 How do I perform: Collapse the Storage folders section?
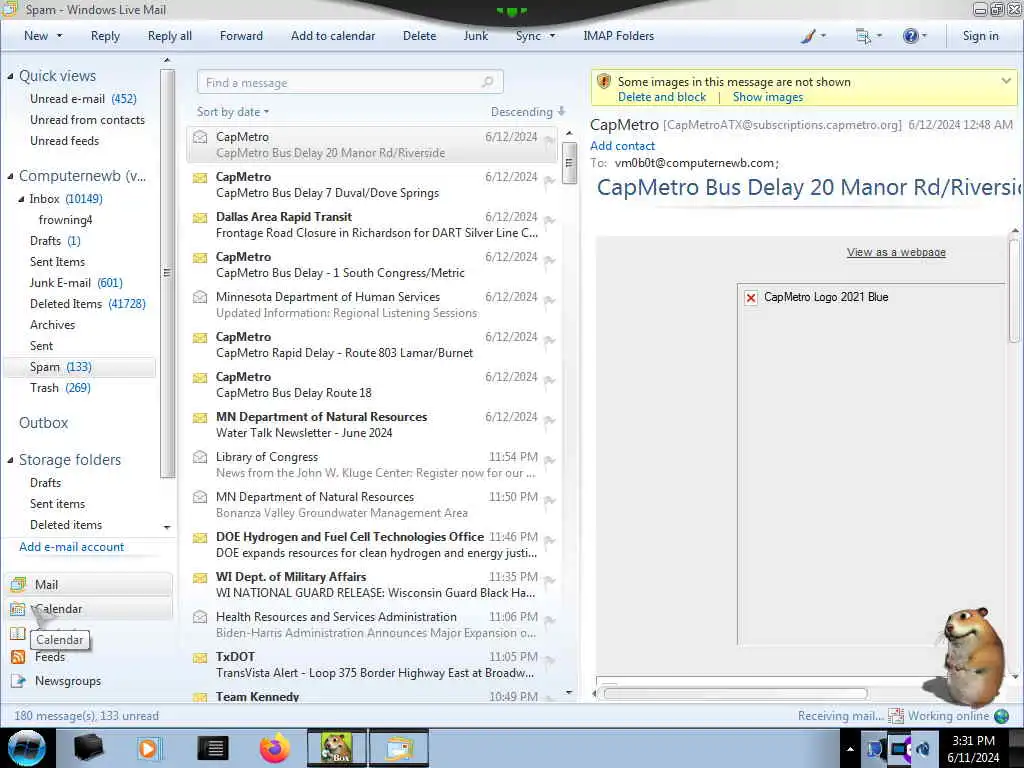coord(10,460)
